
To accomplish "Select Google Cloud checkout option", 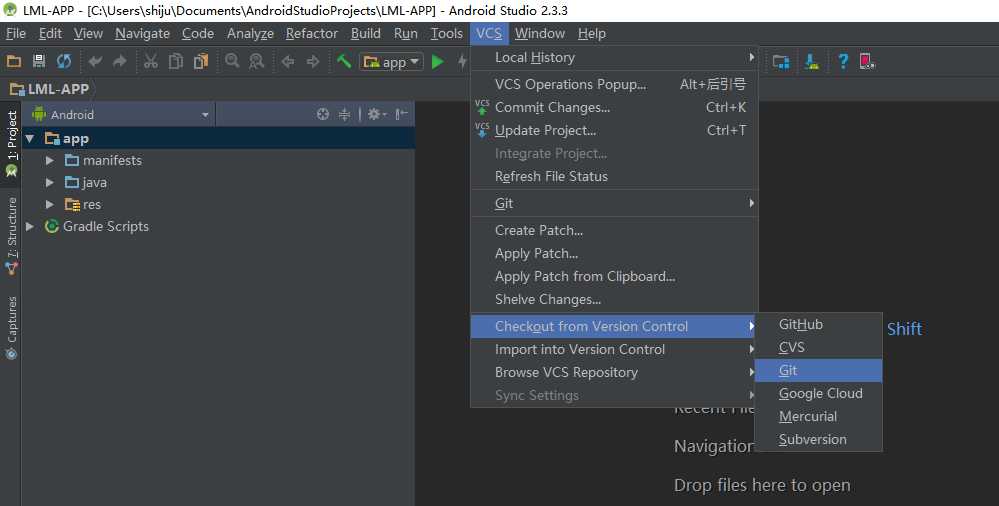I will (819, 393).
